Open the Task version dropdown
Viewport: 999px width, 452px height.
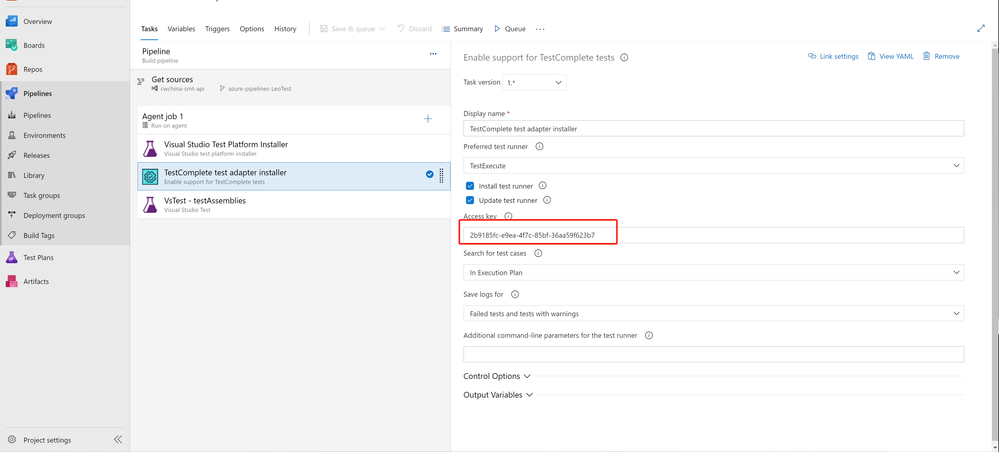click(x=534, y=82)
